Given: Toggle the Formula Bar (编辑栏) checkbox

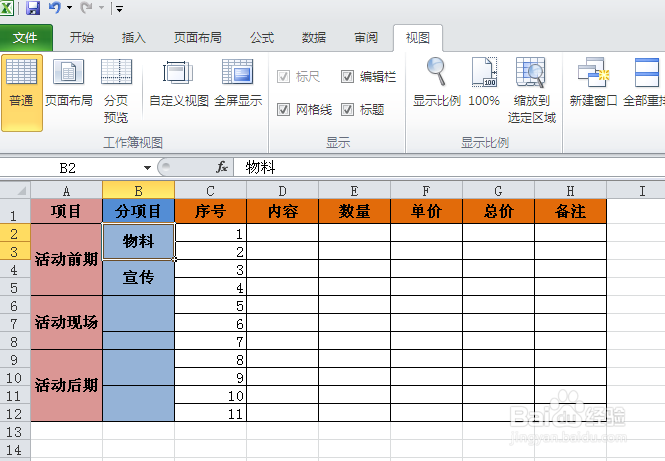Looking at the screenshot, I should (347, 77).
